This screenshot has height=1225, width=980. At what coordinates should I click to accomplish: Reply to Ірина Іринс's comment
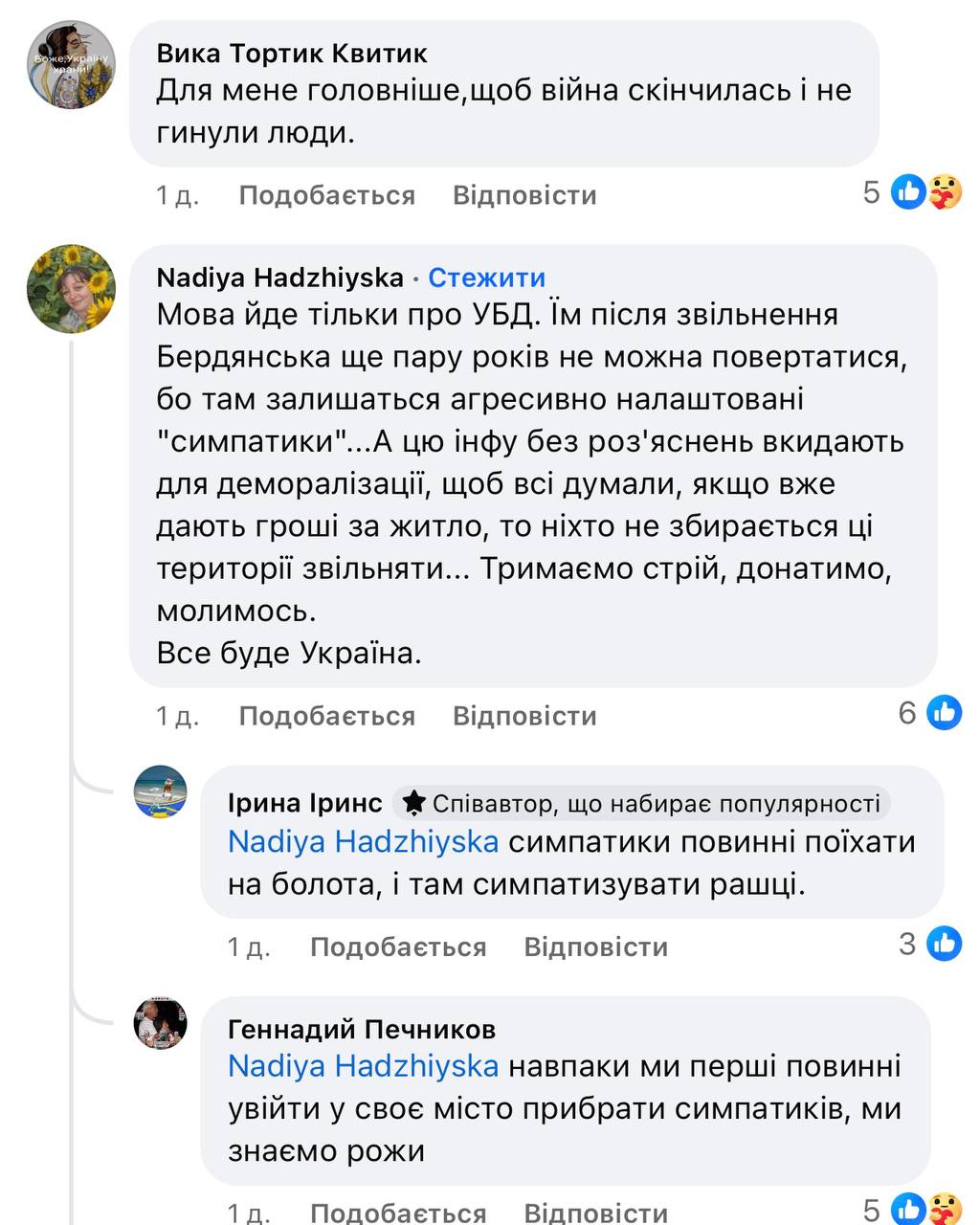pyautogui.click(x=595, y=947)
